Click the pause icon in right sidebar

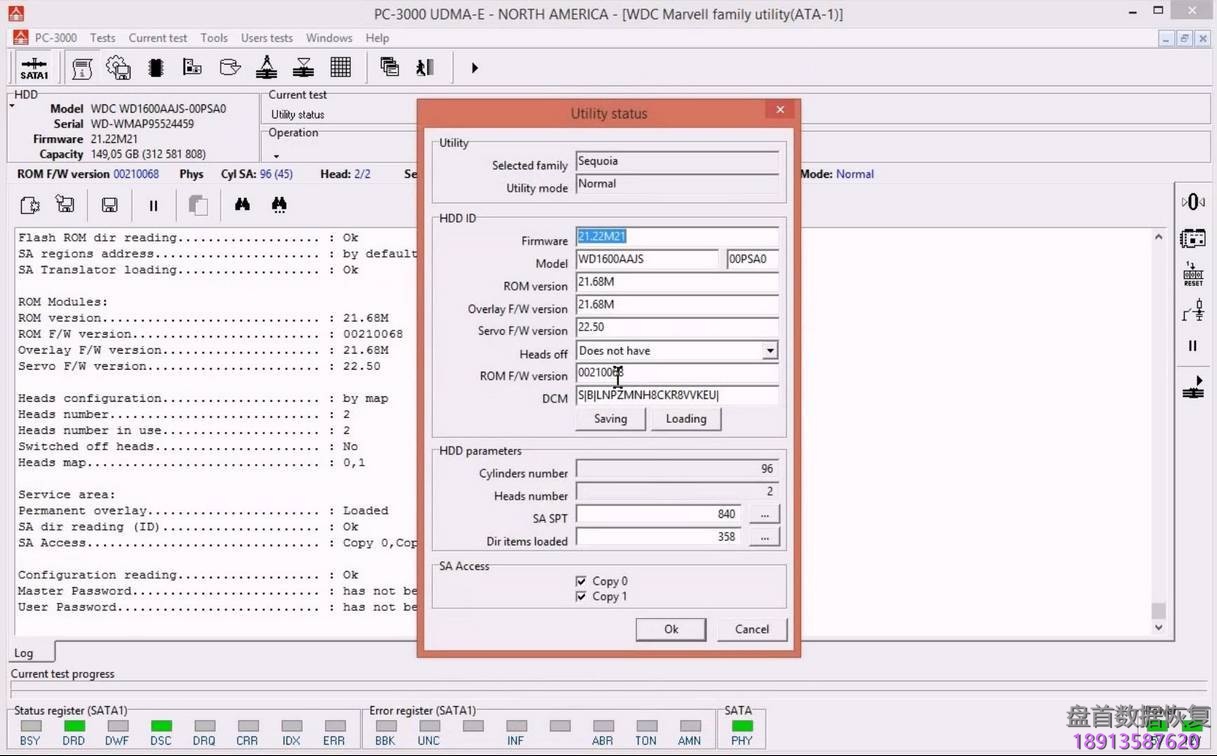pos(1192,345)
